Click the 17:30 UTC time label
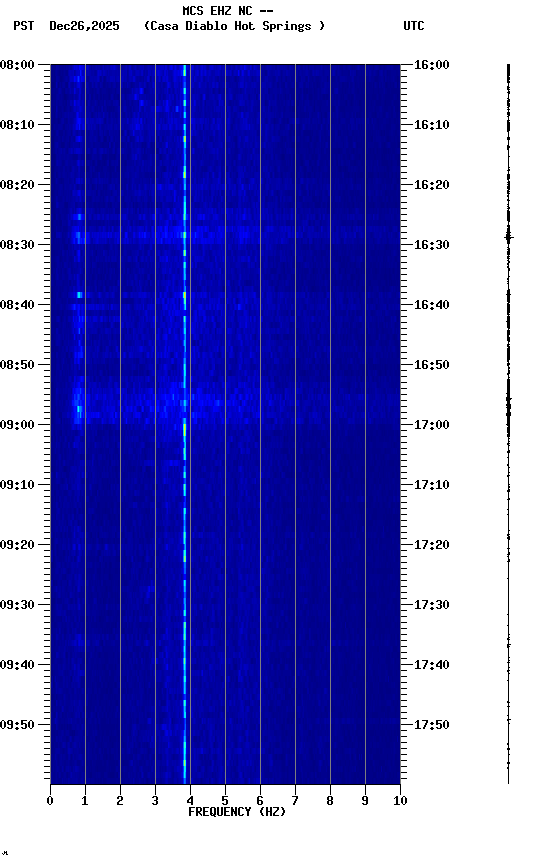Image resolution: width=552 pixels, height=864 pixels. [x=431, y=605]
